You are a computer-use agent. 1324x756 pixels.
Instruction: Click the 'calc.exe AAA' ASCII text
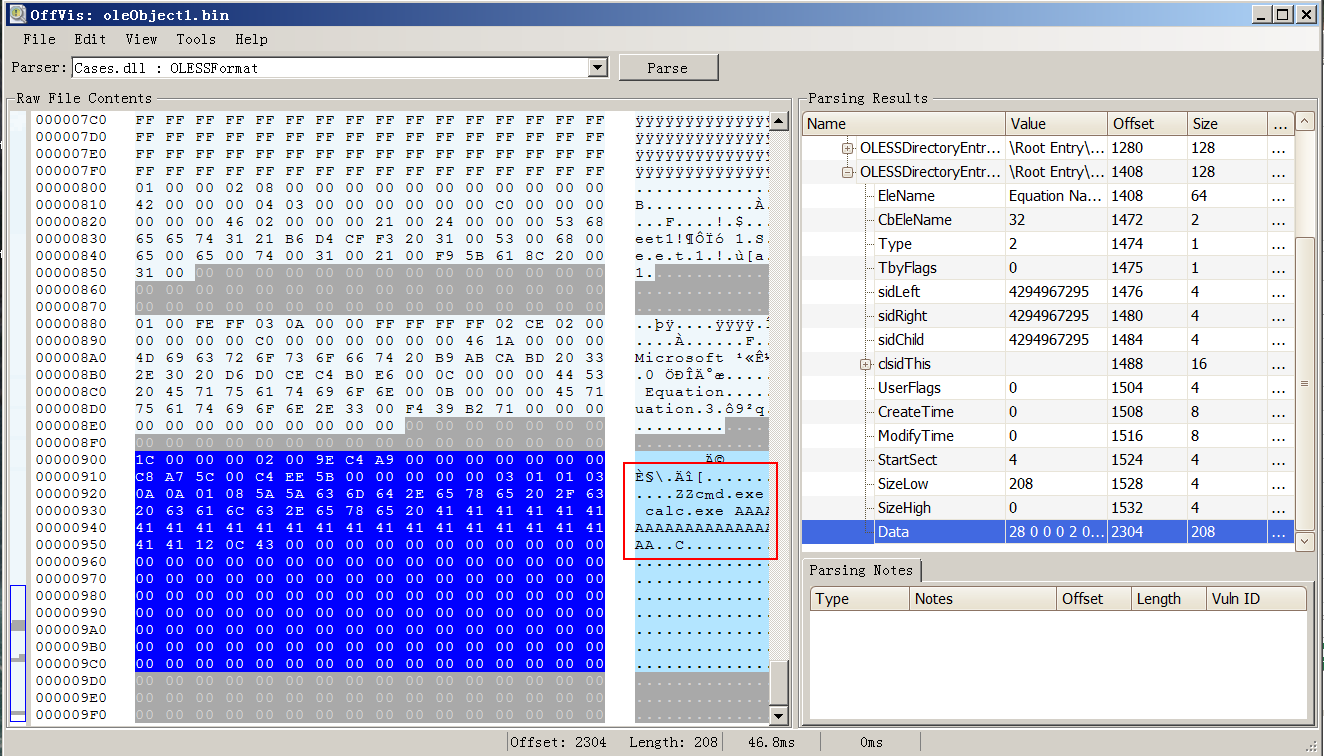(707, 511)
